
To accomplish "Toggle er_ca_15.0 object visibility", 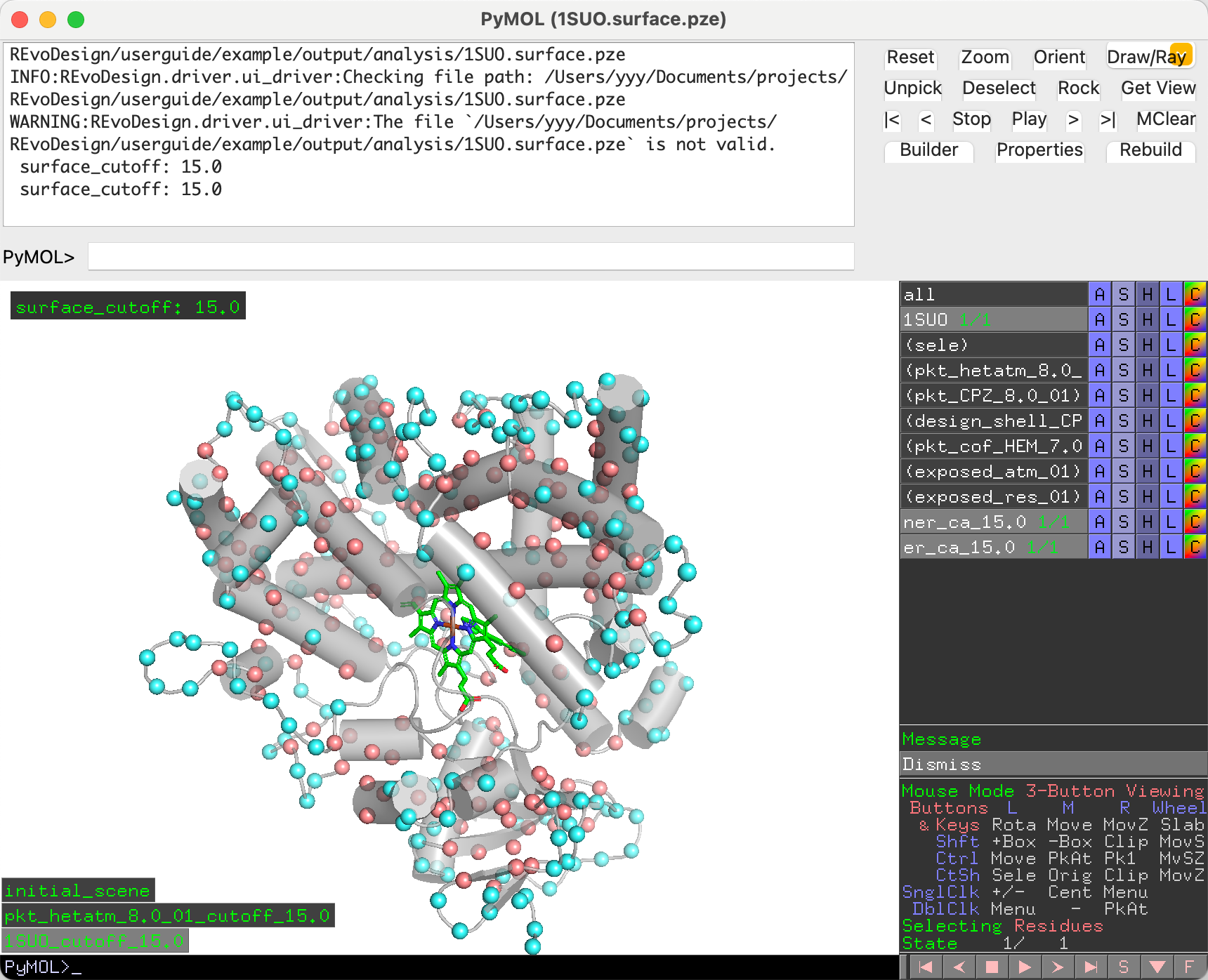I will pyautogui.click(x=993, y=547).
